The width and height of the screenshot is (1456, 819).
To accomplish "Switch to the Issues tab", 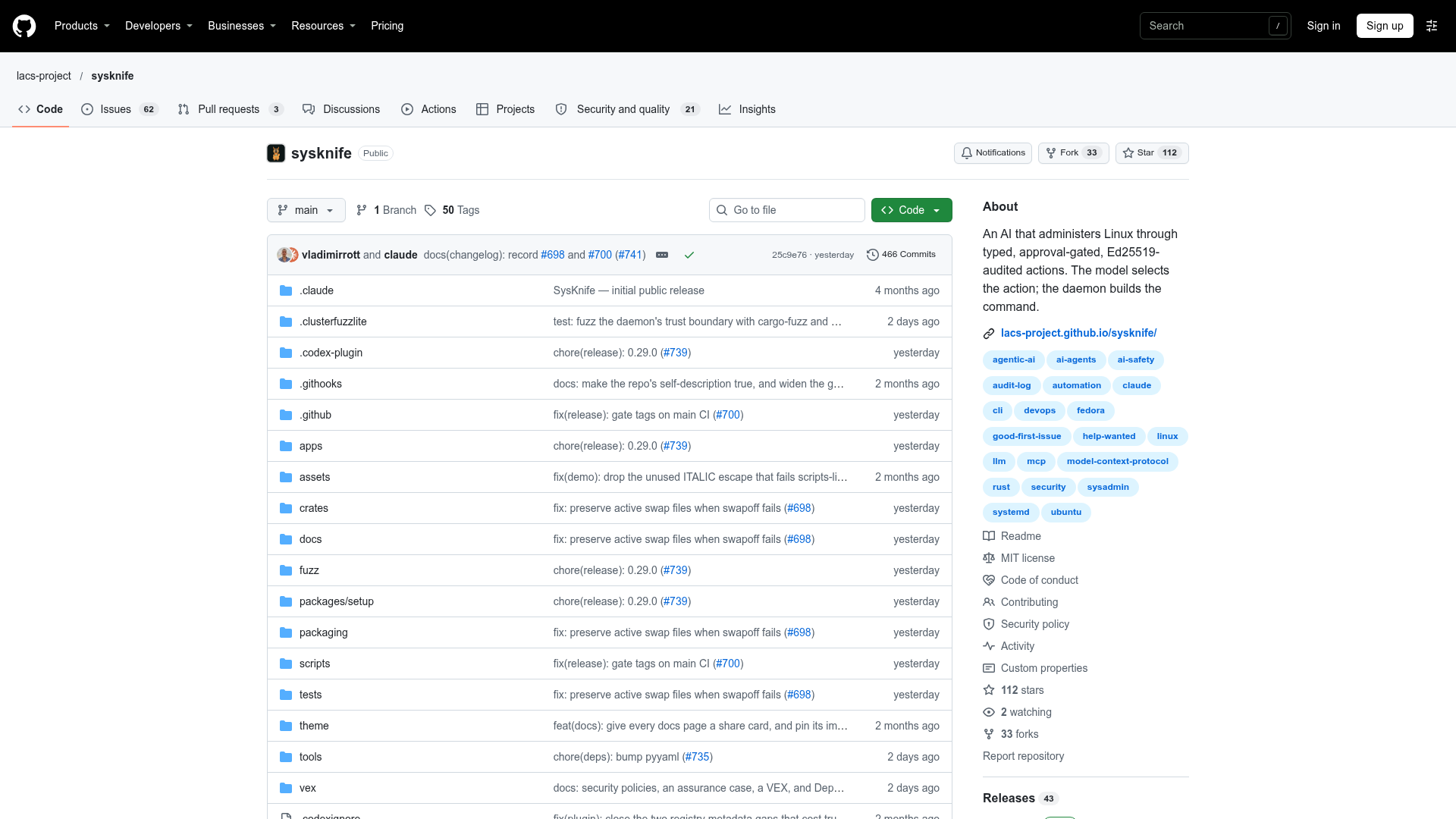I will point(119,109).
